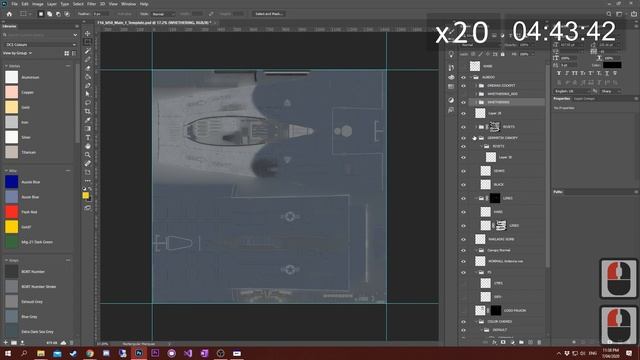Screen dimensions: 640x360
Task: Select the Lasso tool
Action: point(88,102)
